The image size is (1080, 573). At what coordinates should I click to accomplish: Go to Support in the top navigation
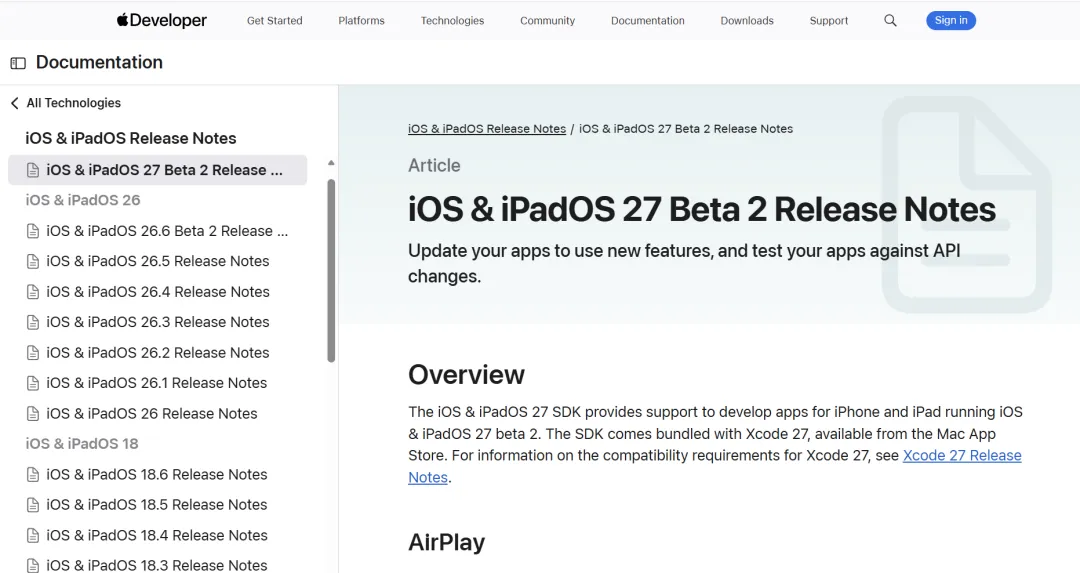829,21
